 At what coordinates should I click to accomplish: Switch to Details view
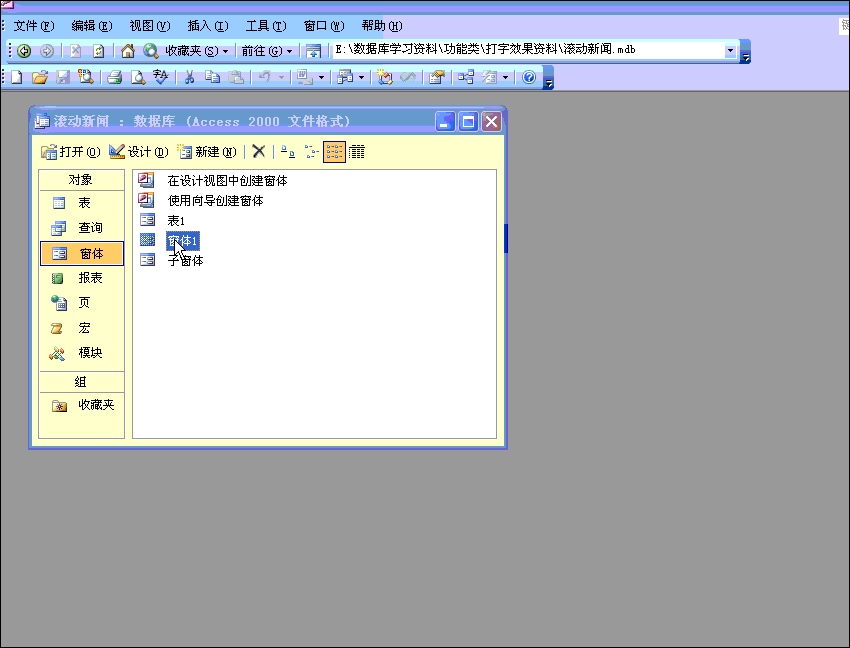click(x=357, y=152)
